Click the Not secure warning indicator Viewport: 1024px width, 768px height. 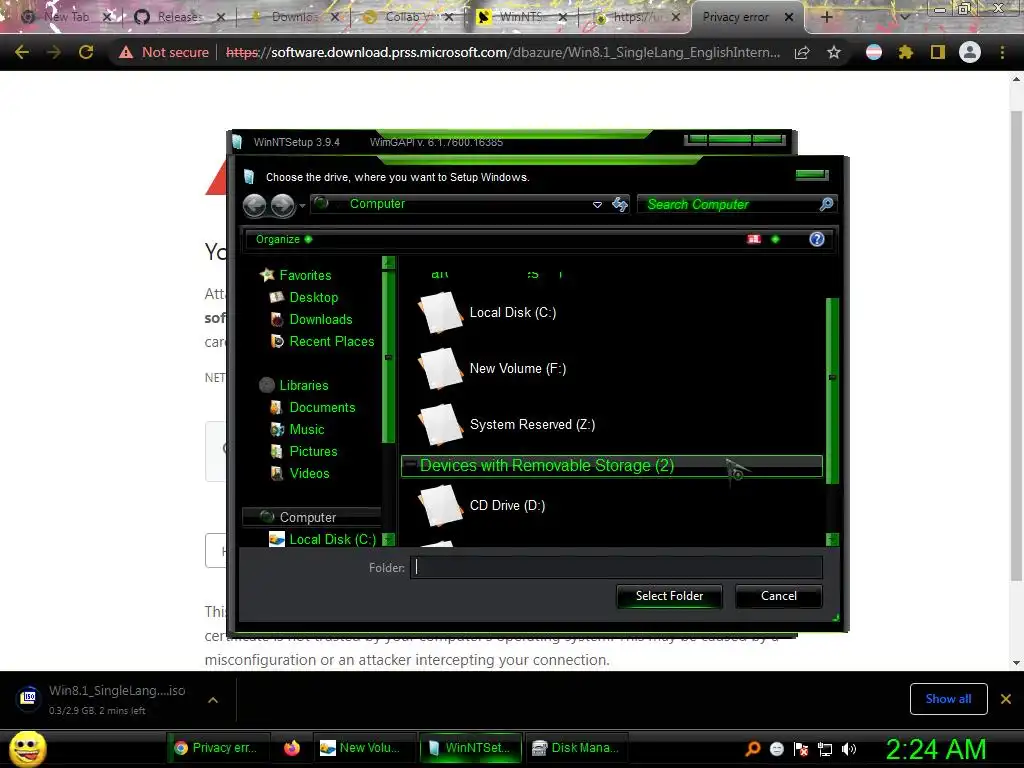164,52
